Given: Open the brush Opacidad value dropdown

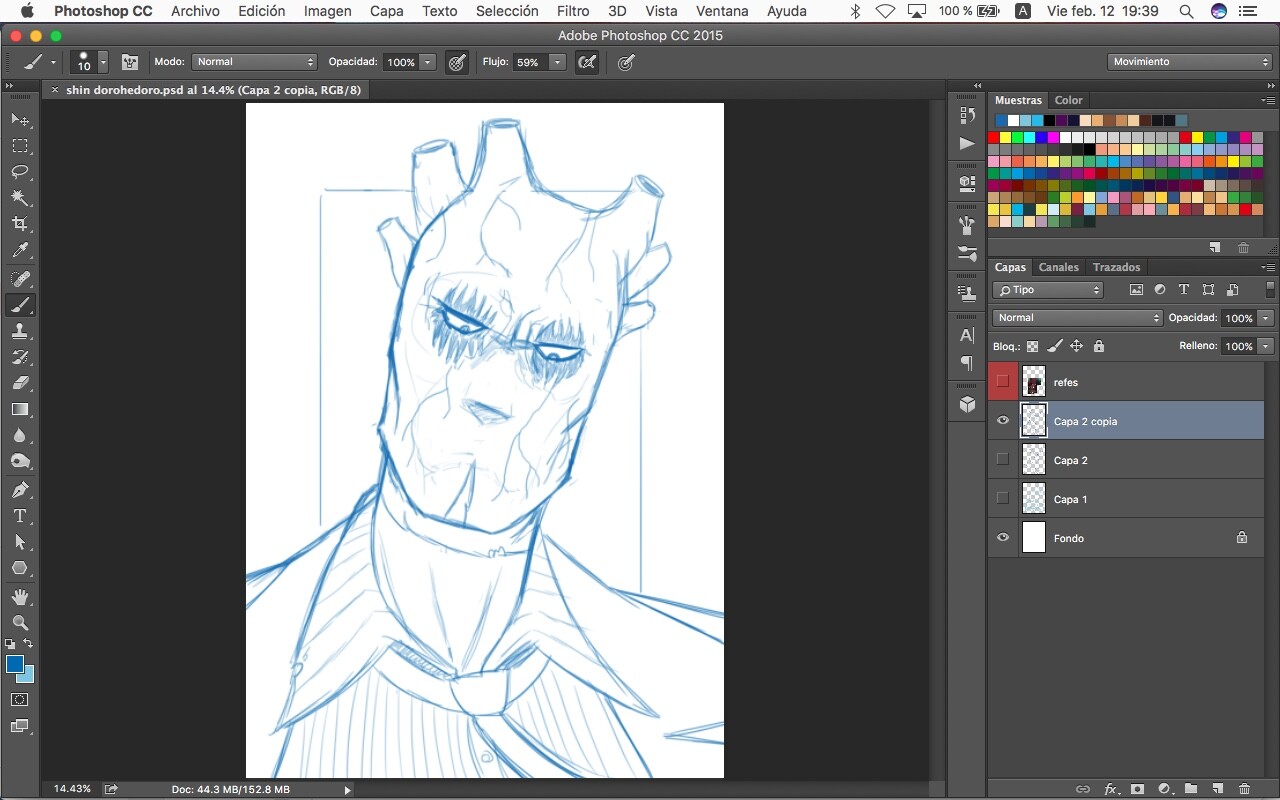Looking at the screenshot, I should click(428, 62).
